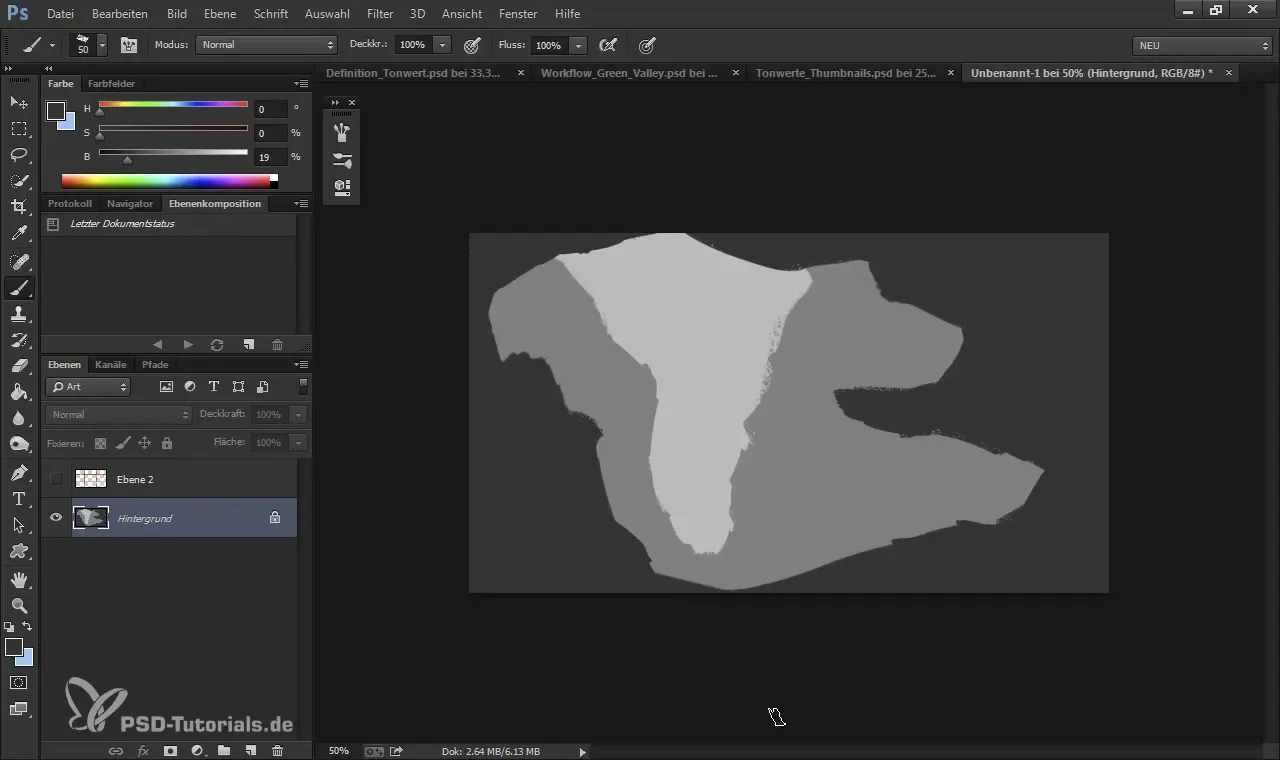The image size is (1280, 760).
Task: Toggle the layer filter switch
Action: [x=303, y=386]
